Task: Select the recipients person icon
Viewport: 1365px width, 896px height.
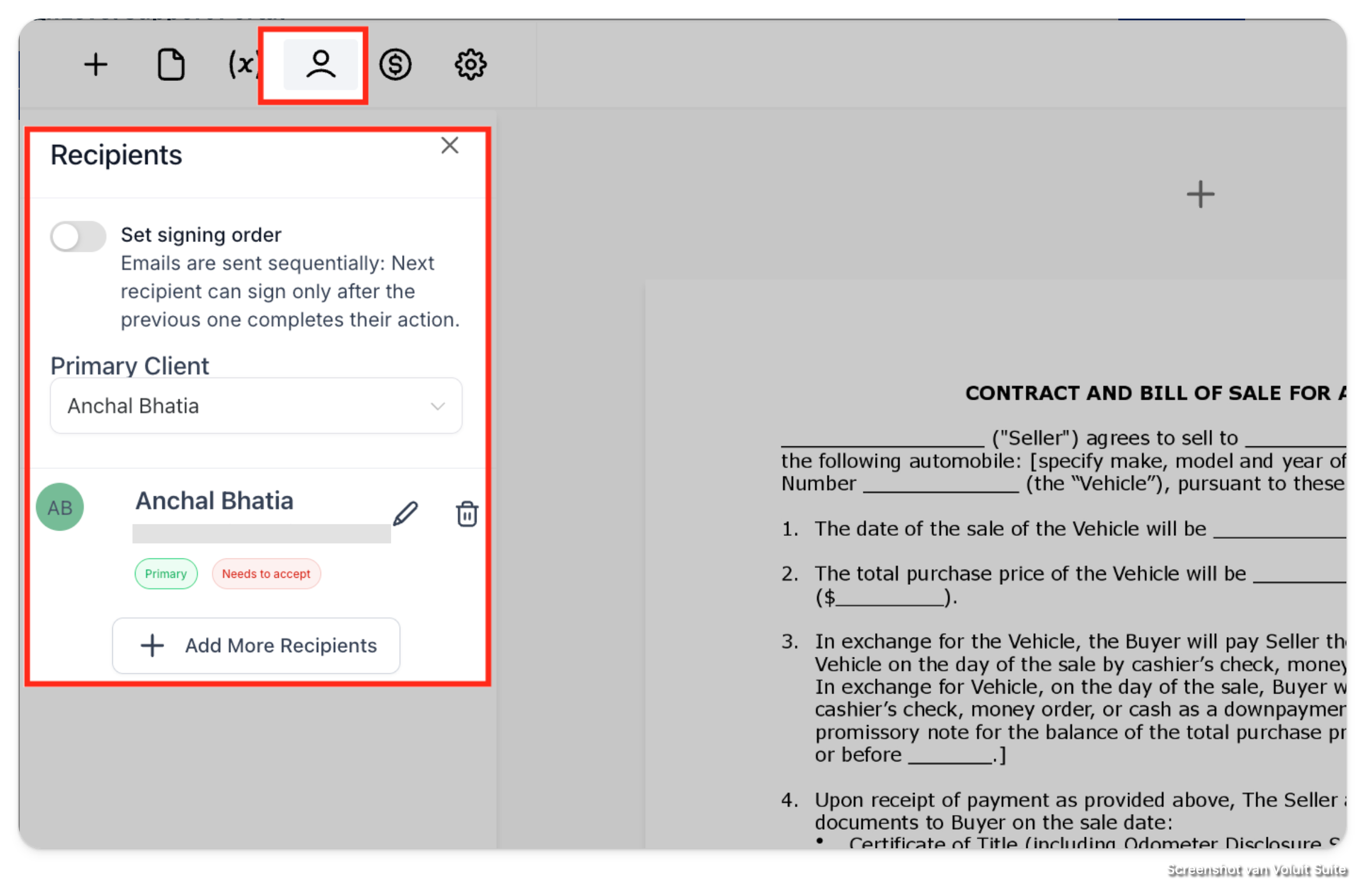Action: (321, 65)
